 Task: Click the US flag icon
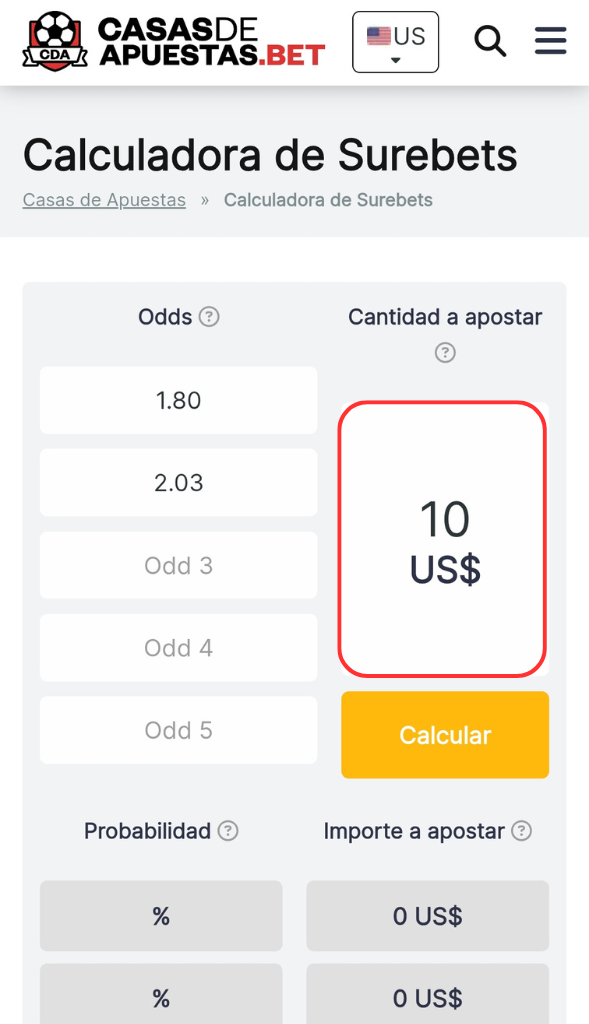[x=379, y=36]
